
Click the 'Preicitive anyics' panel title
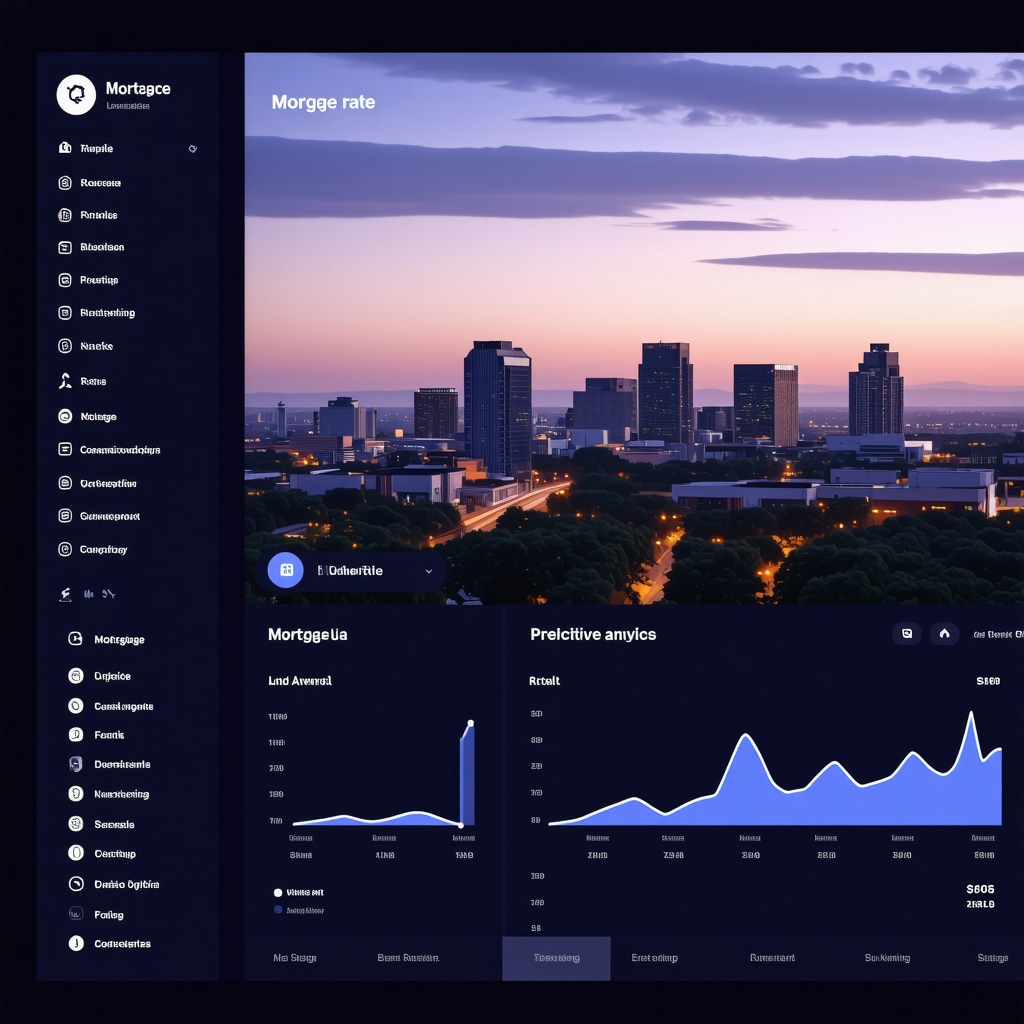click(x=593, y=635)
